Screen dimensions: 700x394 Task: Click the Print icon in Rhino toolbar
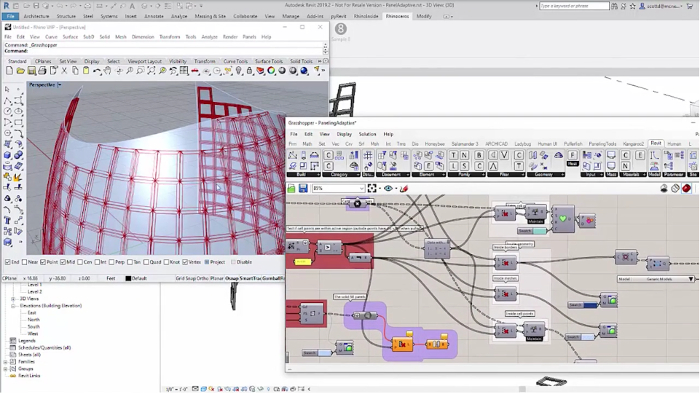click(x=42, y=71)
